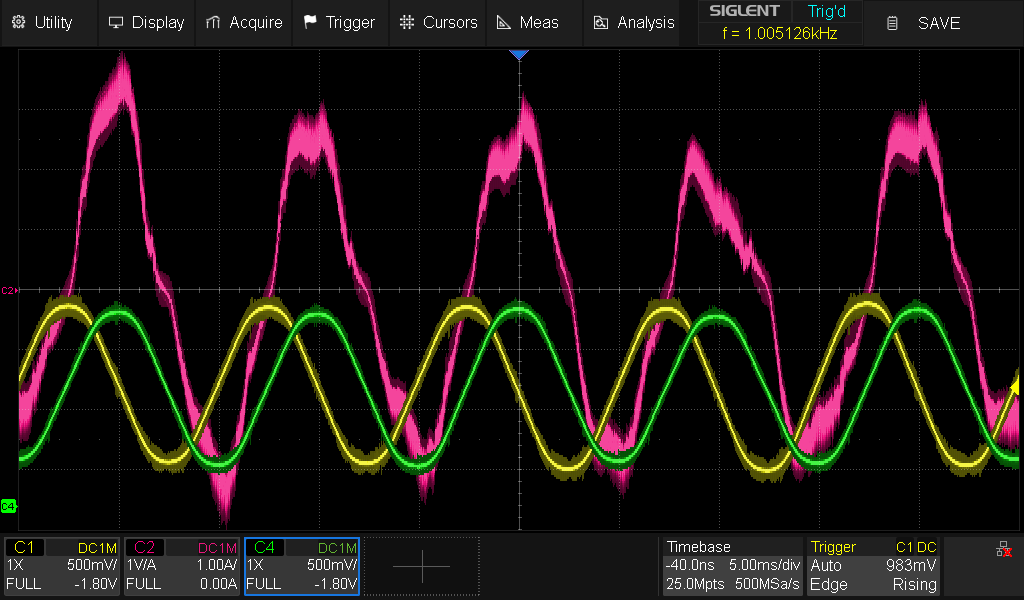Click the SIGLENT logo

pos(744,11)
